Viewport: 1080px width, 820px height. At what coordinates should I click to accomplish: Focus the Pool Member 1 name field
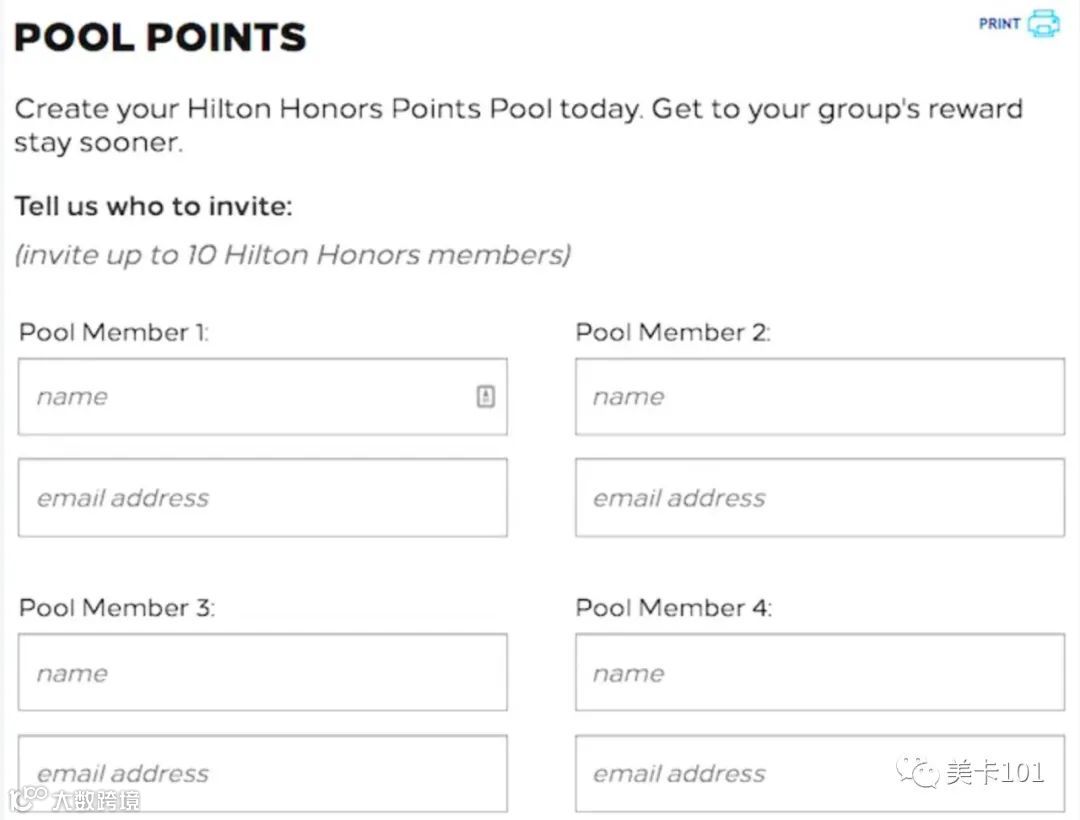click(250, 397)
